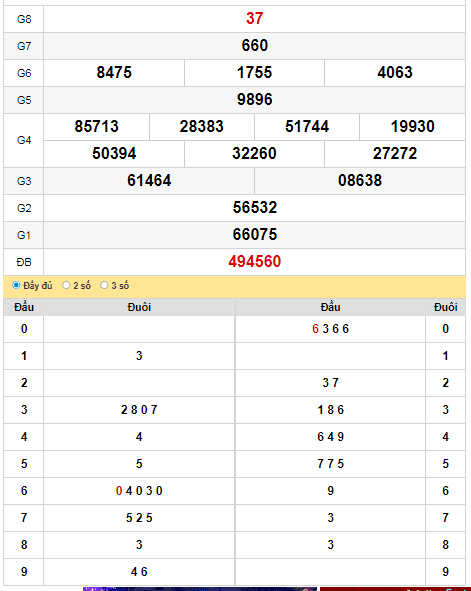
Task: Click the special prize number 494560
Action: point(255,262)
